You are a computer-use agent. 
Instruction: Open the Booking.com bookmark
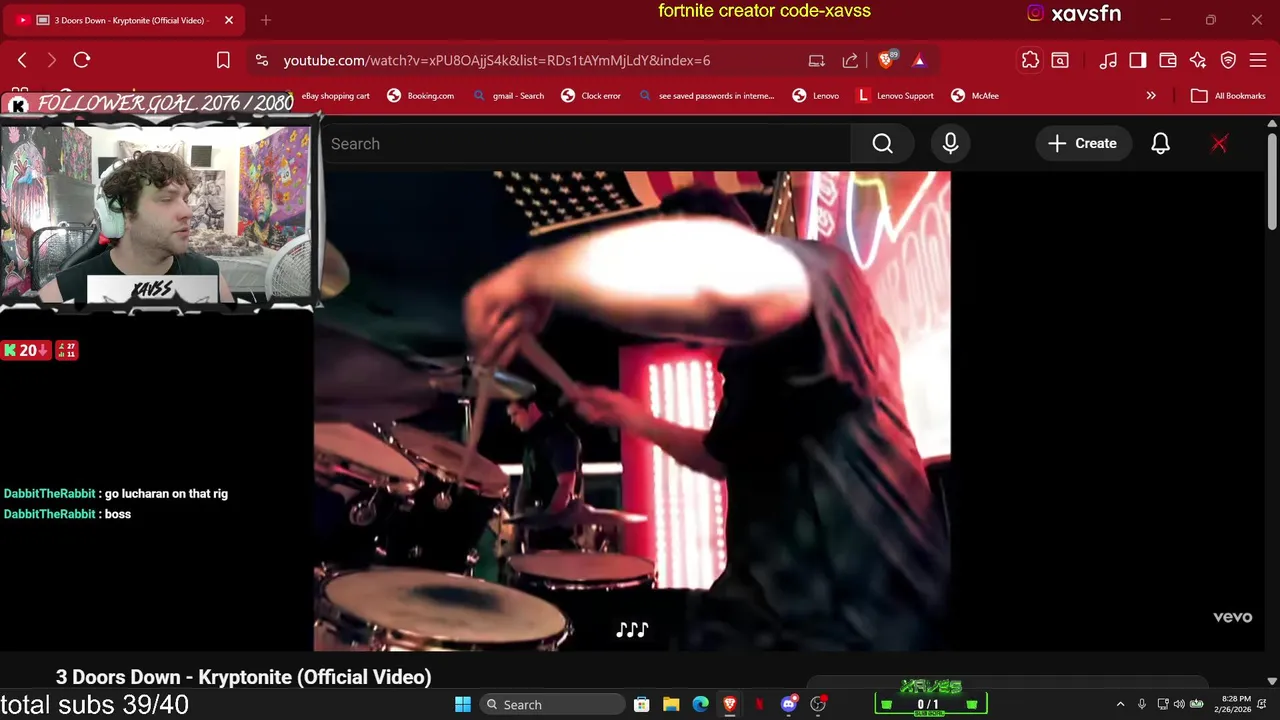point(420,96)
